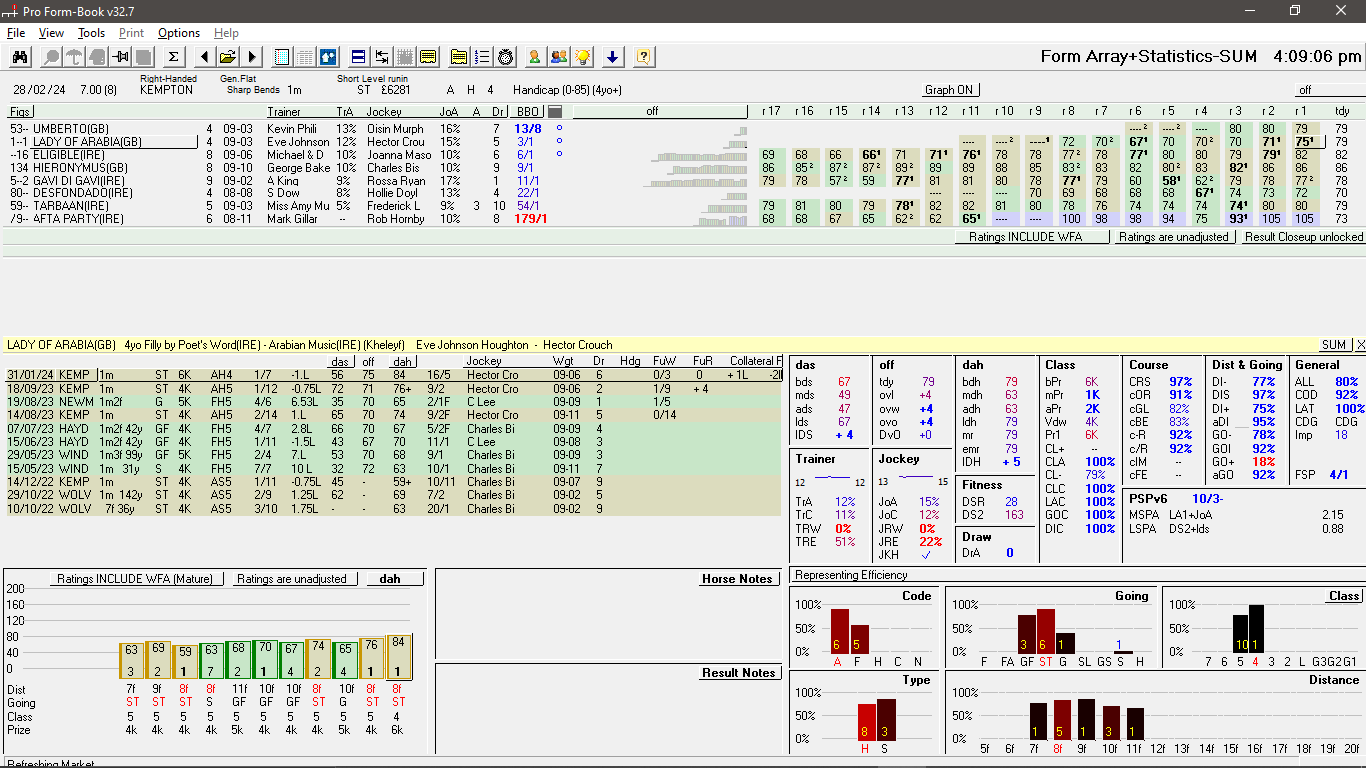
Task: Click the two people icon
Action: [x=559, y=57]
